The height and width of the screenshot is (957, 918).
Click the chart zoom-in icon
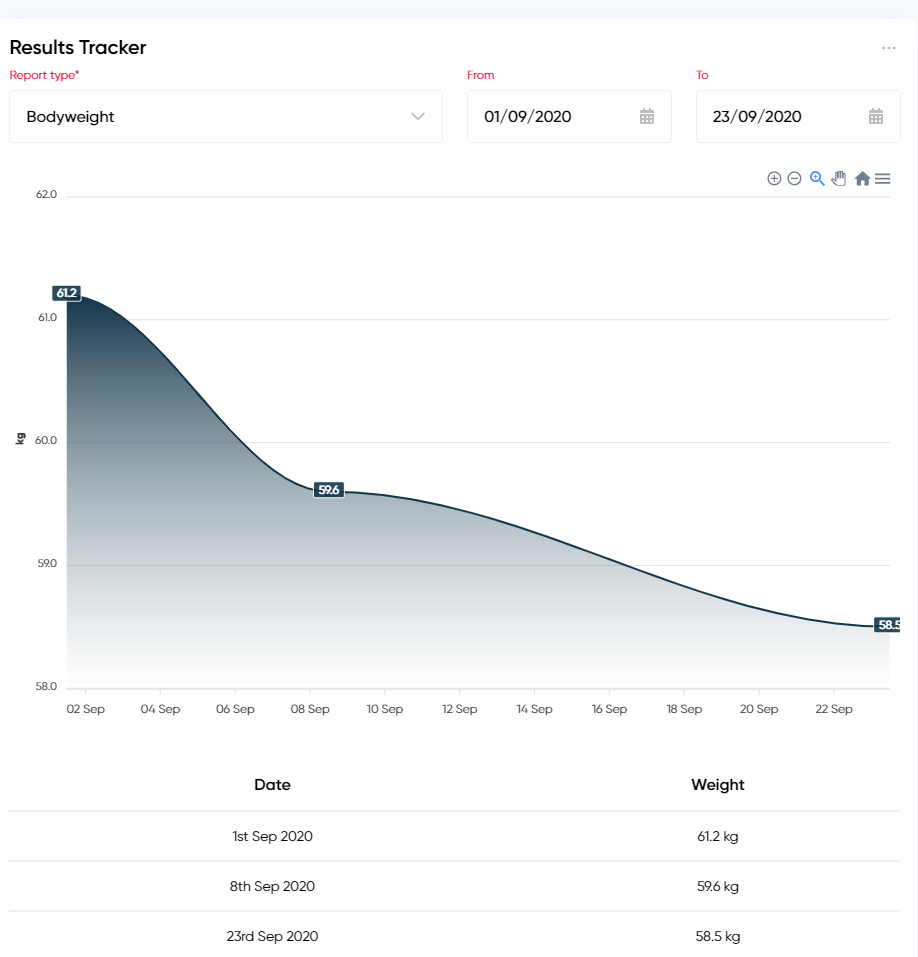click(774, 178)
